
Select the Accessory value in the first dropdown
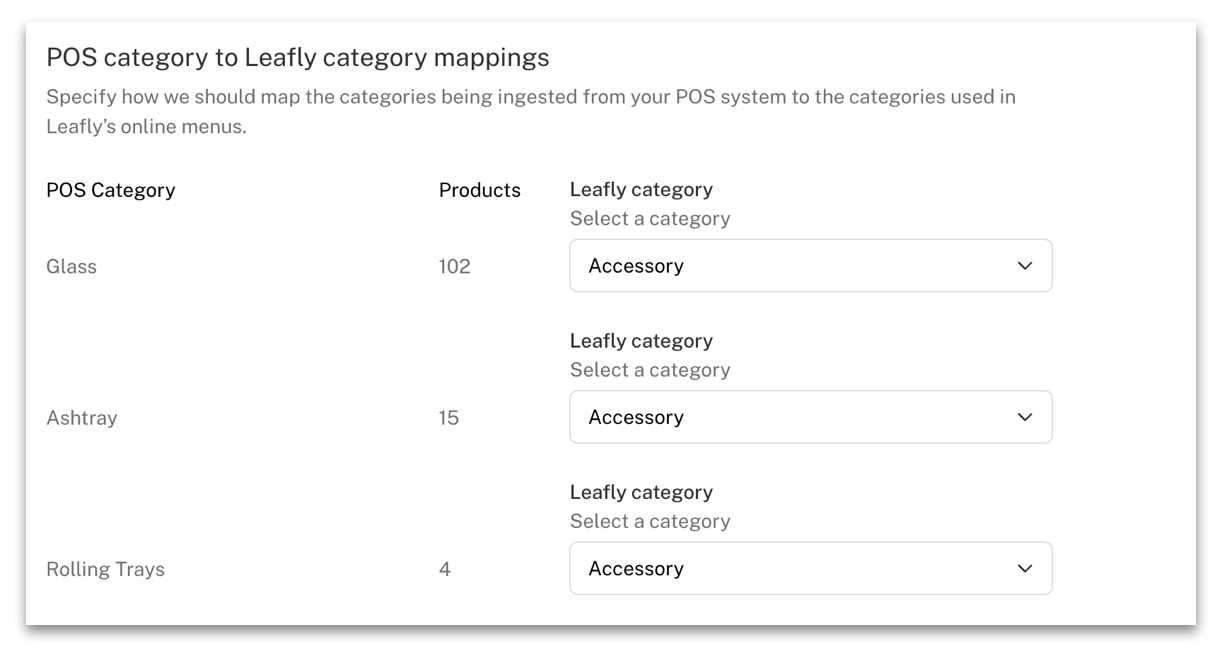(637, 266)
